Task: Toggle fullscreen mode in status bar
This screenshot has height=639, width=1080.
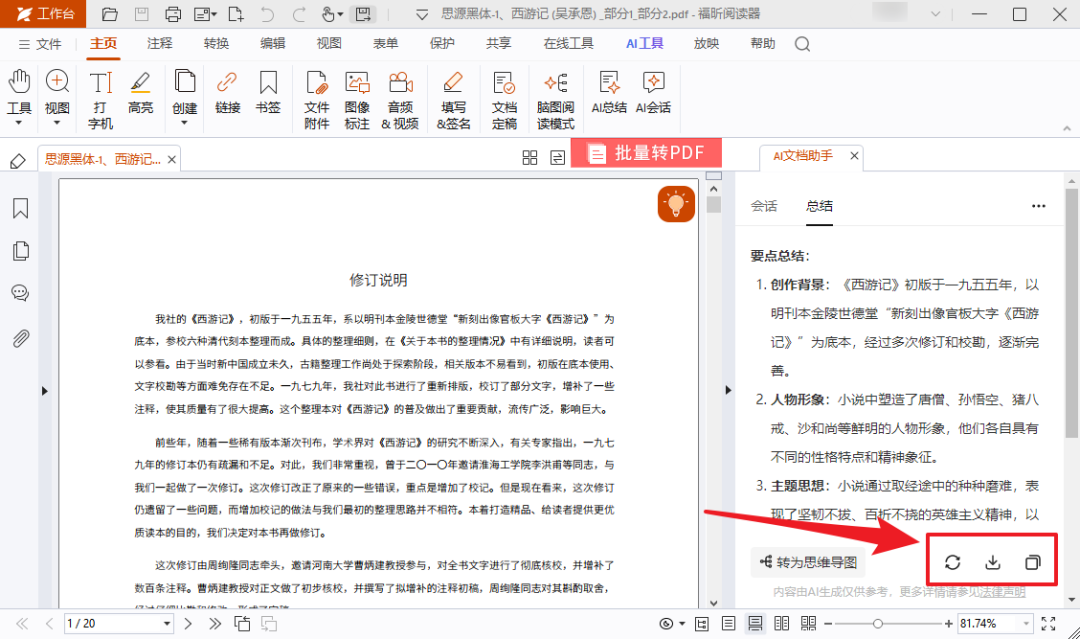Action: [x=1048, y=624]
